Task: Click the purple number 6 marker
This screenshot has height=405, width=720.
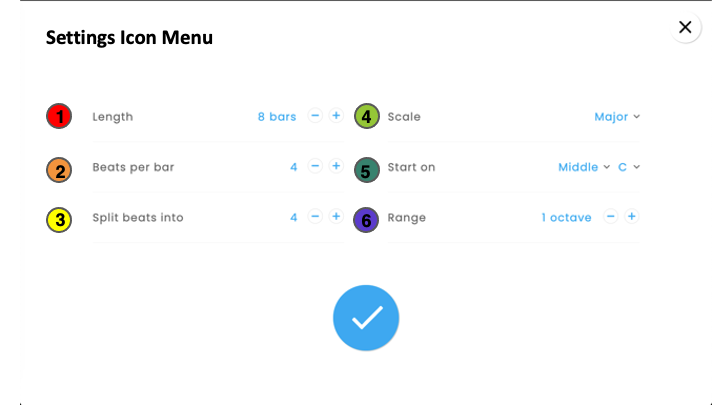Action: coord(366,219)
